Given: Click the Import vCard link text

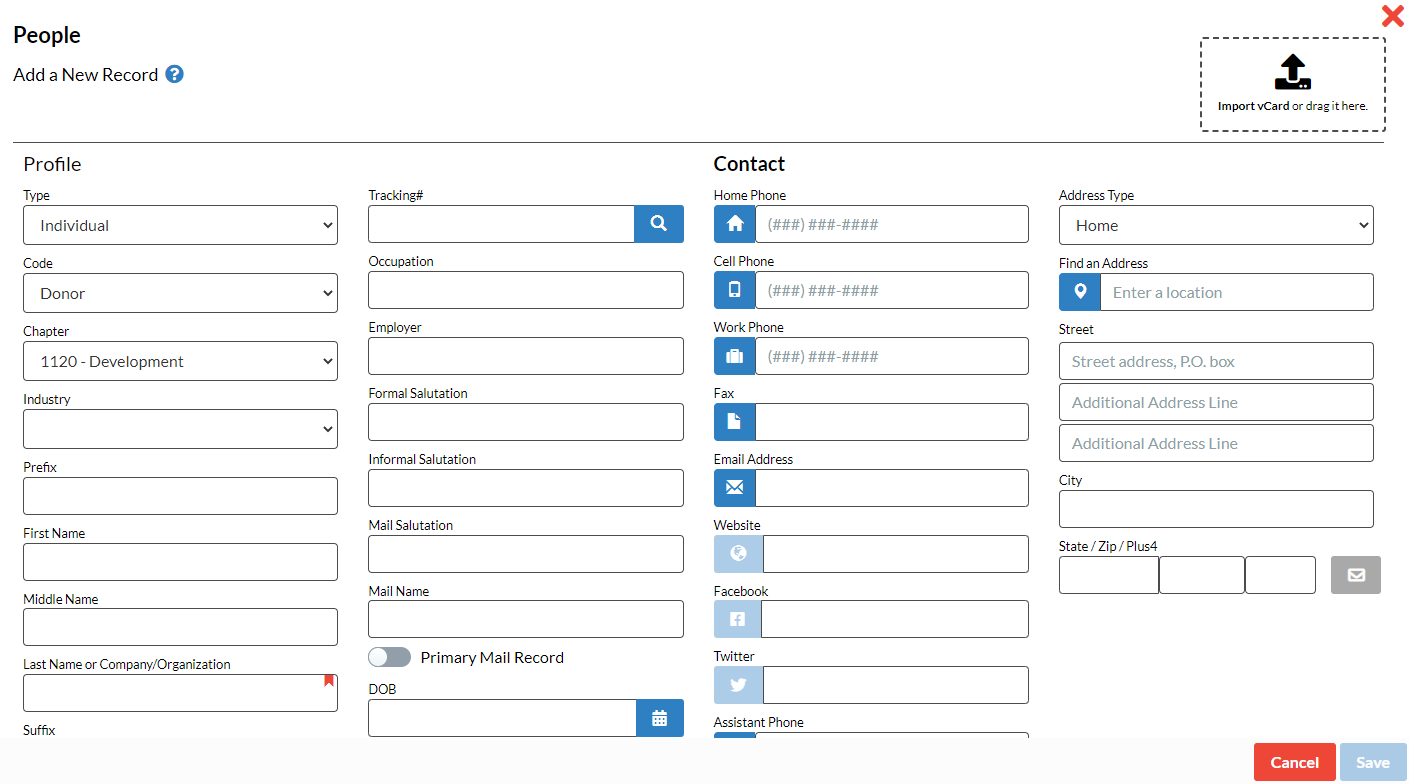Looking at the screenshot, I should click(1253, 106).
